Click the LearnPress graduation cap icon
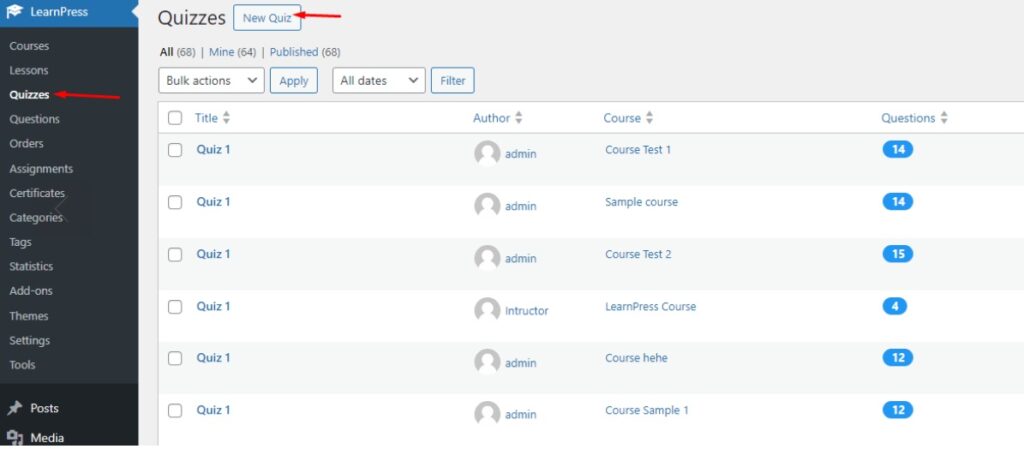The width and height of the screenshot is (1024, 449). pyautogui.click(x=16, y=12)
